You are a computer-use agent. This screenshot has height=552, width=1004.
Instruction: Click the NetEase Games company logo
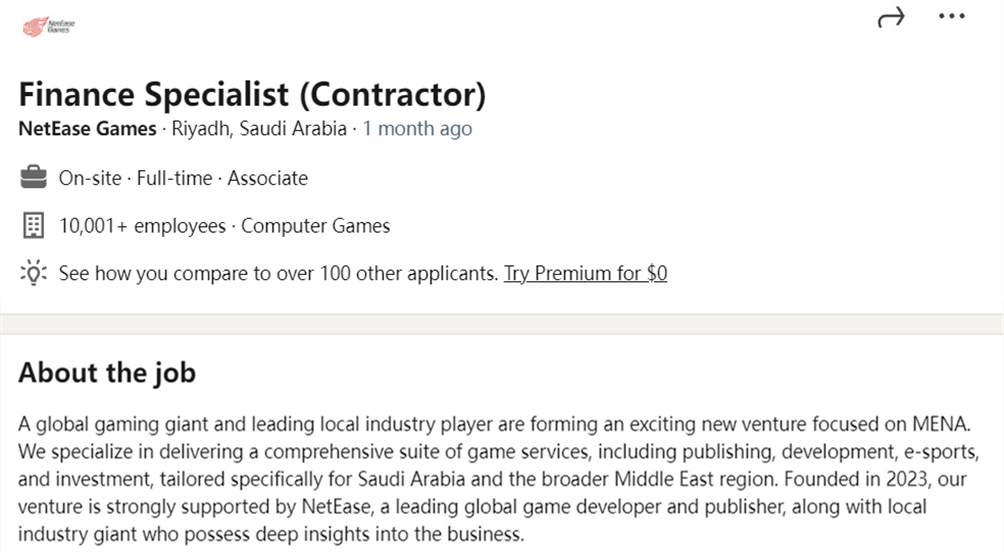coord(49,26)
